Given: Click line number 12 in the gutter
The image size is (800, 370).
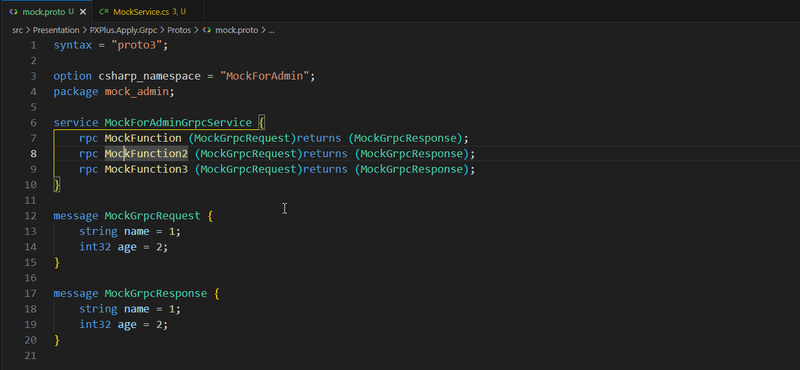Looking at the screenshot, I should (30, 216).
